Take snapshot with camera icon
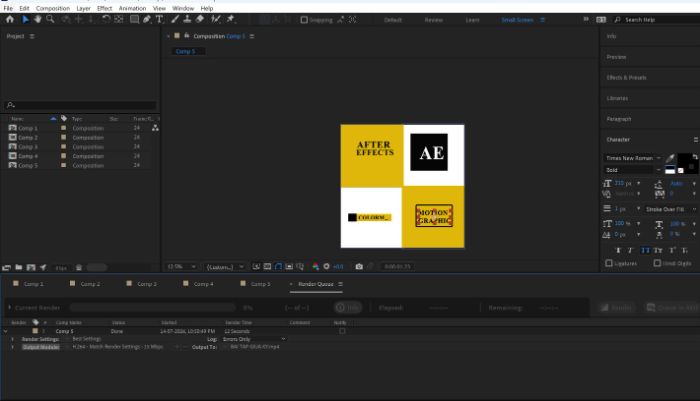 pos(359,267)
